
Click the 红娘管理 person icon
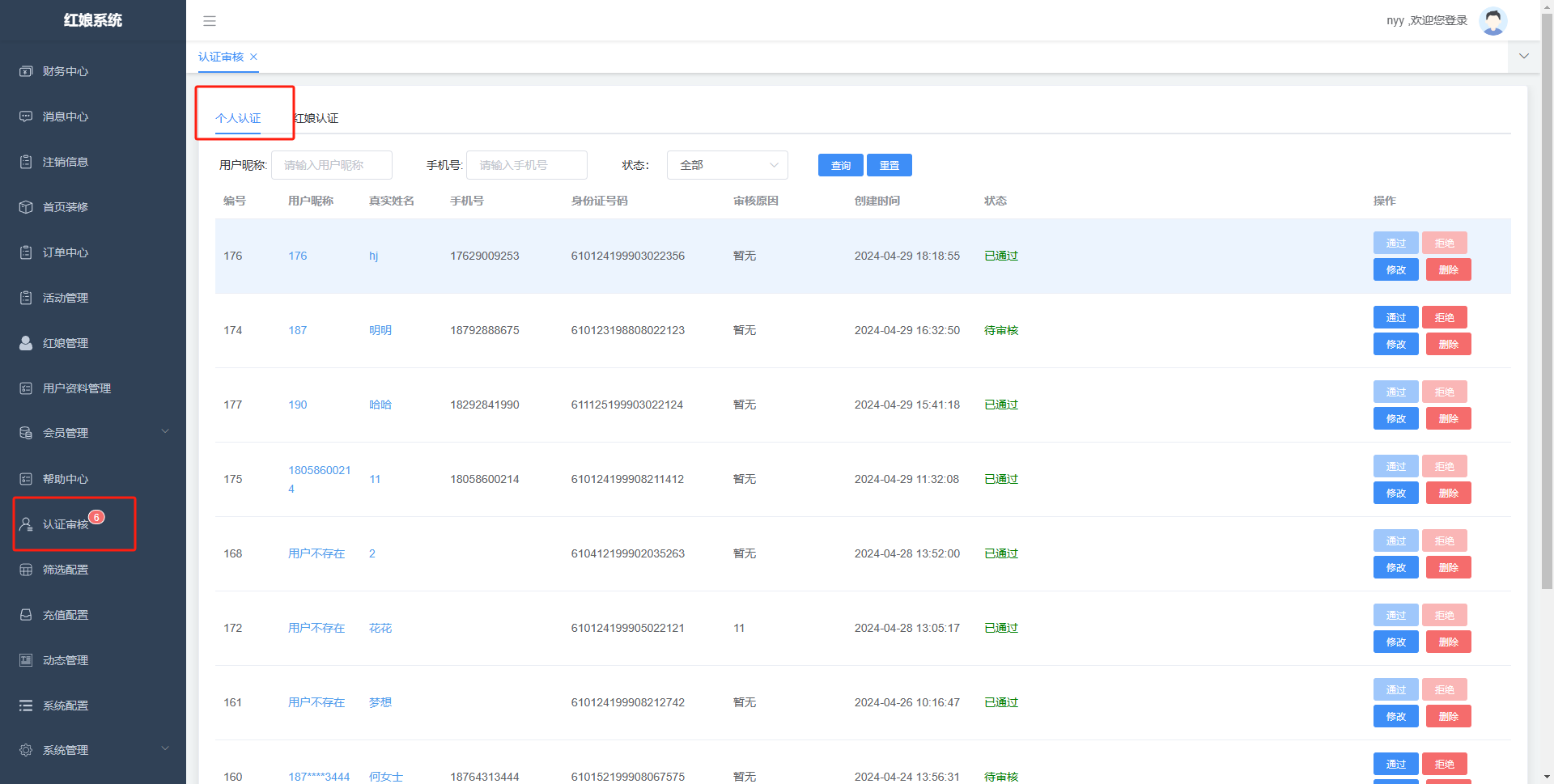(26, 343)
